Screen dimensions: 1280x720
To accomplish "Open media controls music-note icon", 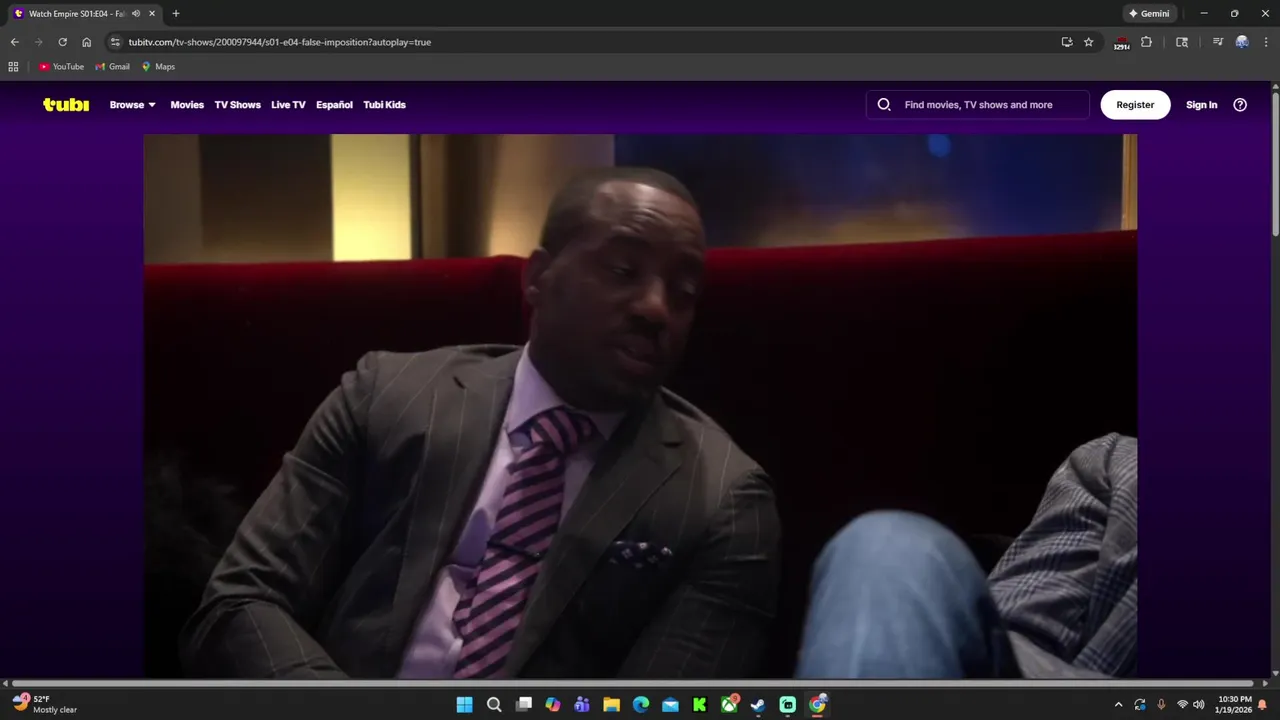I will pos(1217,42).
